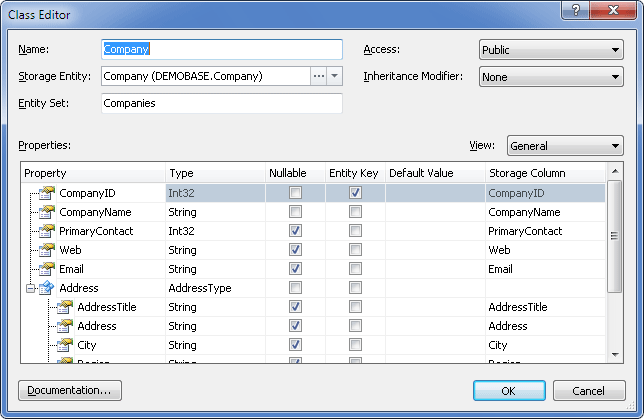Open the Documentation button
The height and width of the screenshot is (419, 644).
(70, 390)
